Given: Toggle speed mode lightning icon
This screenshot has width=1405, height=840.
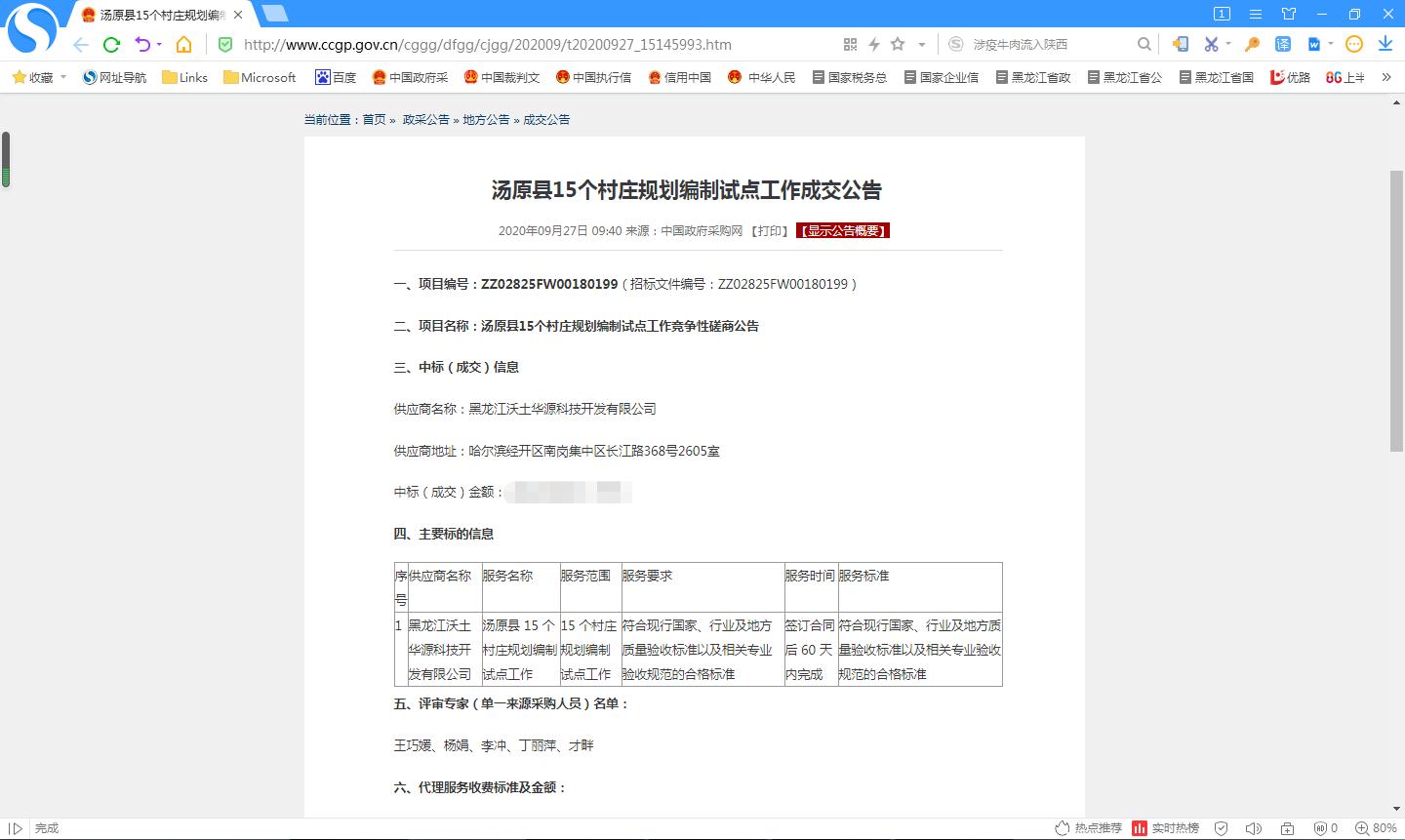Looking at the screenshot, I should pos(874,45).
